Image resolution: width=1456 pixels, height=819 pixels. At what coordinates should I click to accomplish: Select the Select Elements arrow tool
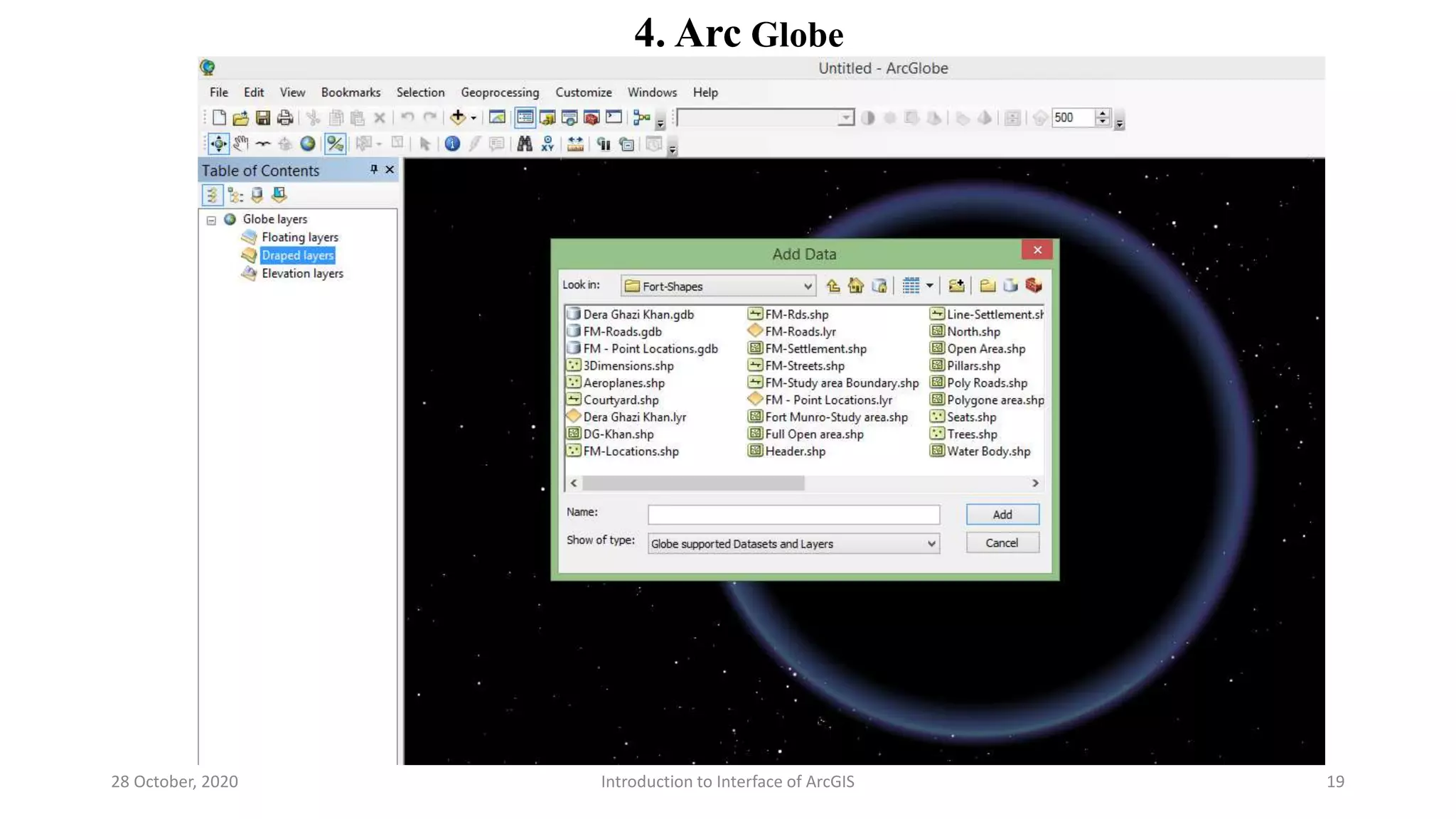point(425,144)
